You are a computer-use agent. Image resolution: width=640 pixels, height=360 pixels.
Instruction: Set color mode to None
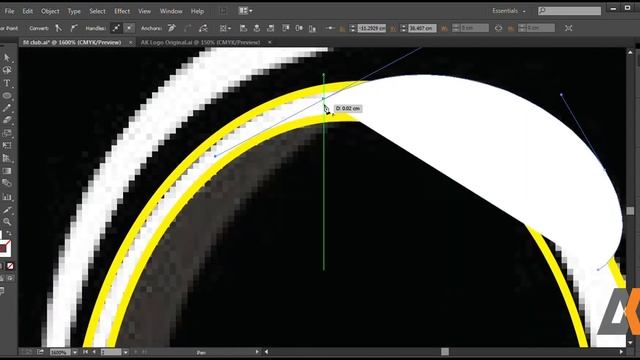click(x=10, y=266)
